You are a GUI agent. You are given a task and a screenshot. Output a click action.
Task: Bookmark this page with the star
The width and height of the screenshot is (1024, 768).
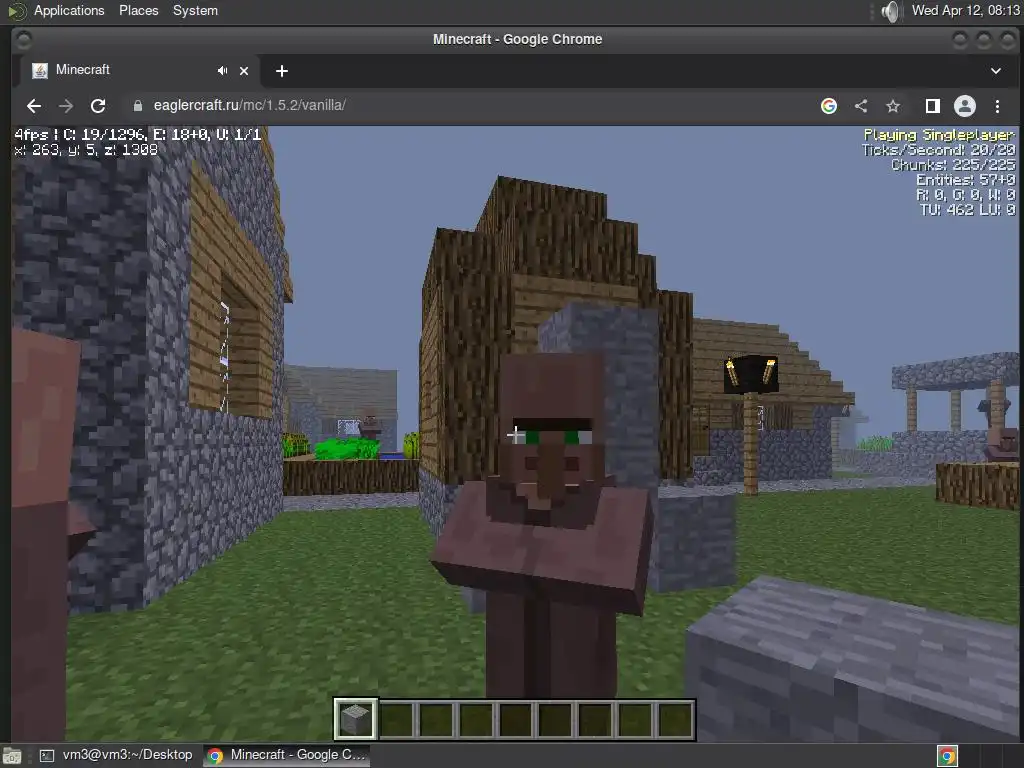pyautogui.click(x=893, y=106)
